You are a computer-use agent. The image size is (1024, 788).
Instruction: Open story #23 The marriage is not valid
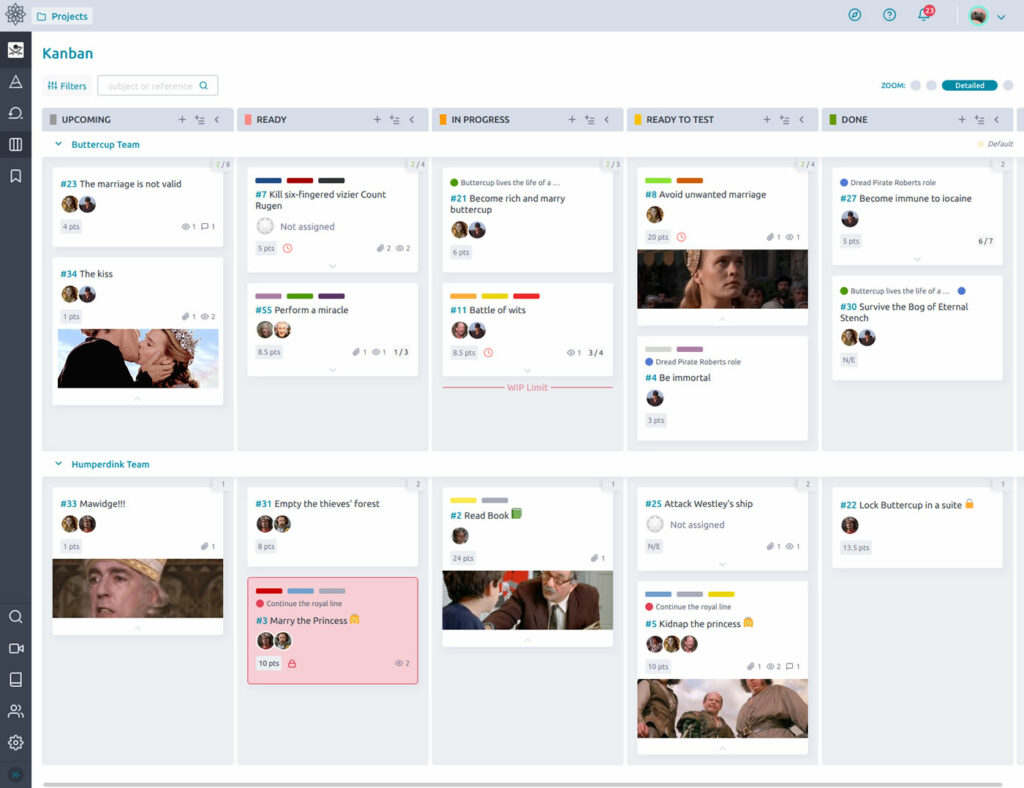click(x=121, y=184)
